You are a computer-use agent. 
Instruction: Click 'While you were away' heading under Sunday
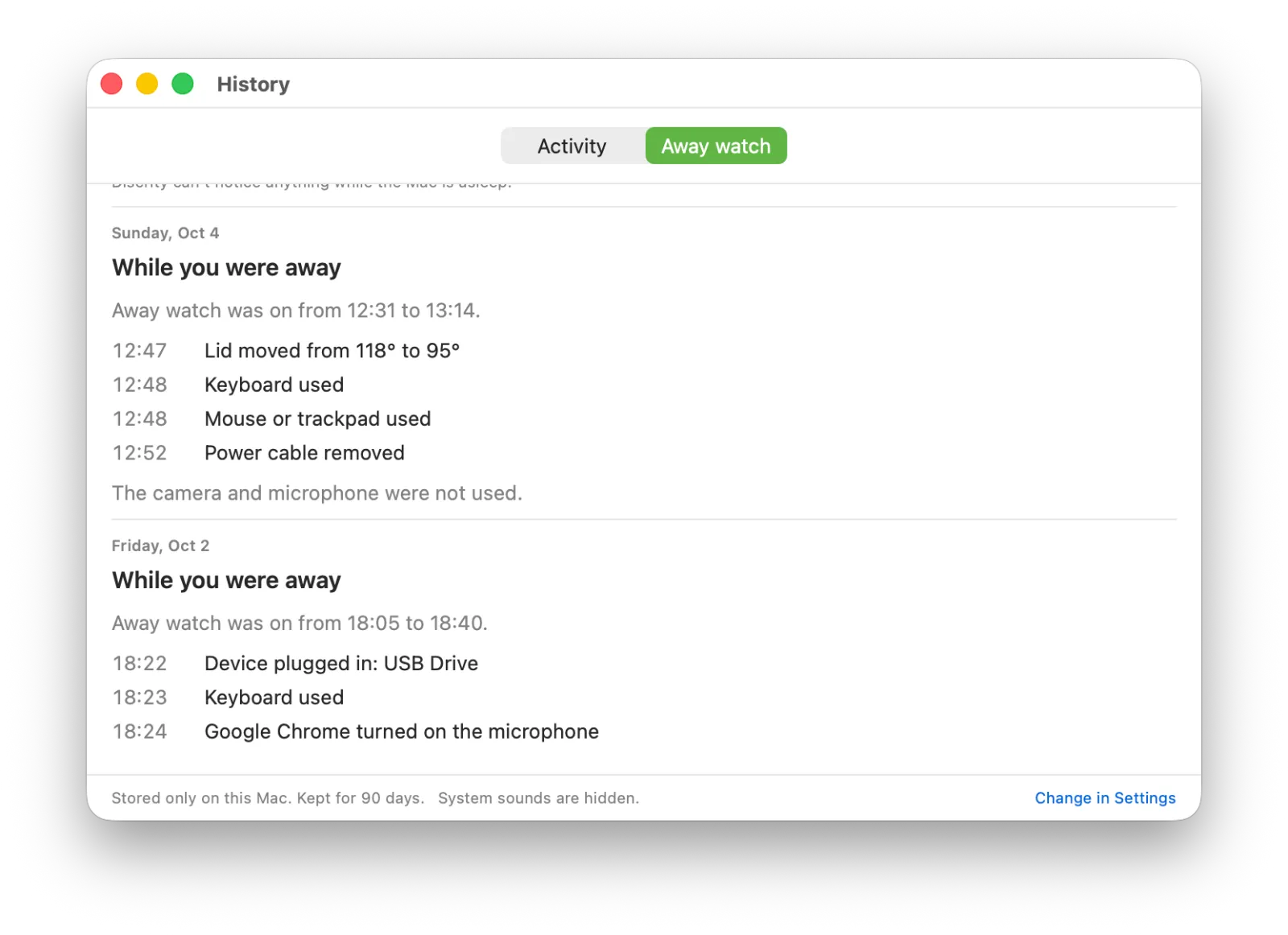(226, 267)
